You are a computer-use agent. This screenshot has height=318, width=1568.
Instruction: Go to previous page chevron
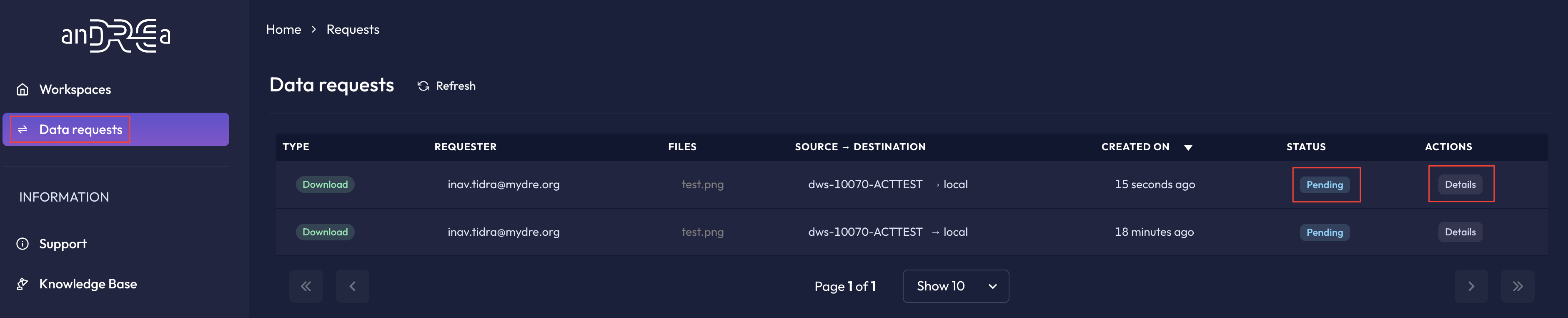pyautogui.click(x=353, y=286)
